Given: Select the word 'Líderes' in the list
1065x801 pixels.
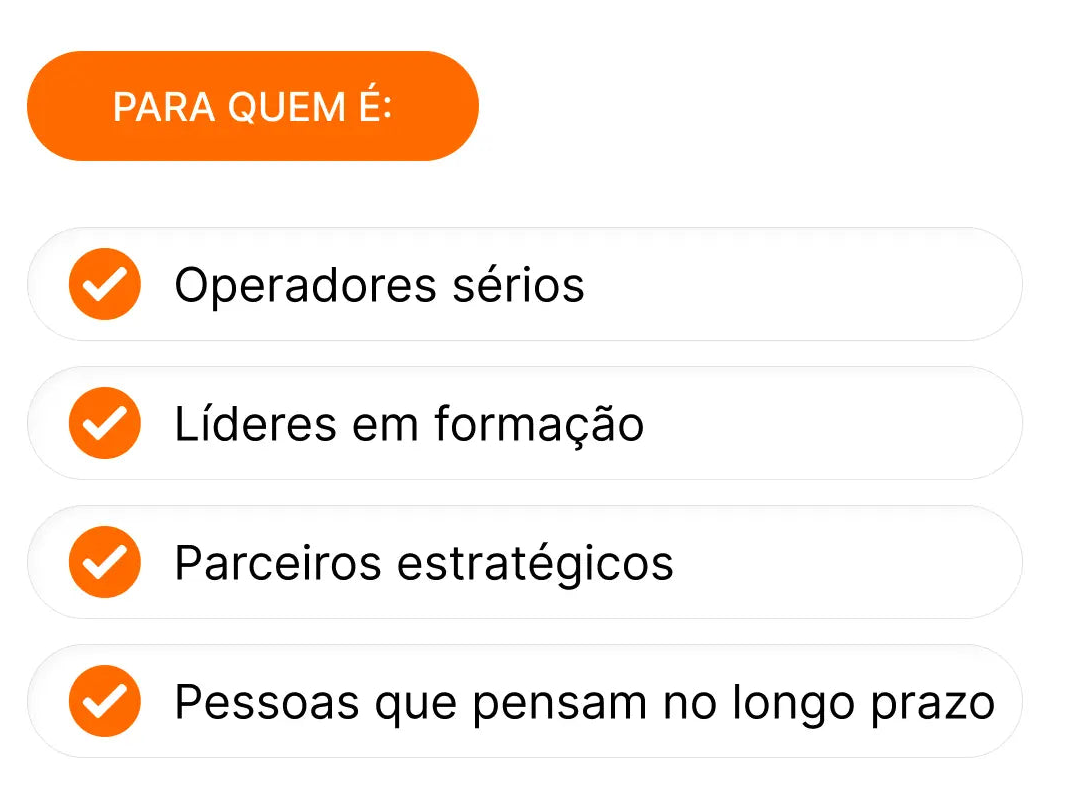Looking at the screenshot, I should tap(255, 424).
